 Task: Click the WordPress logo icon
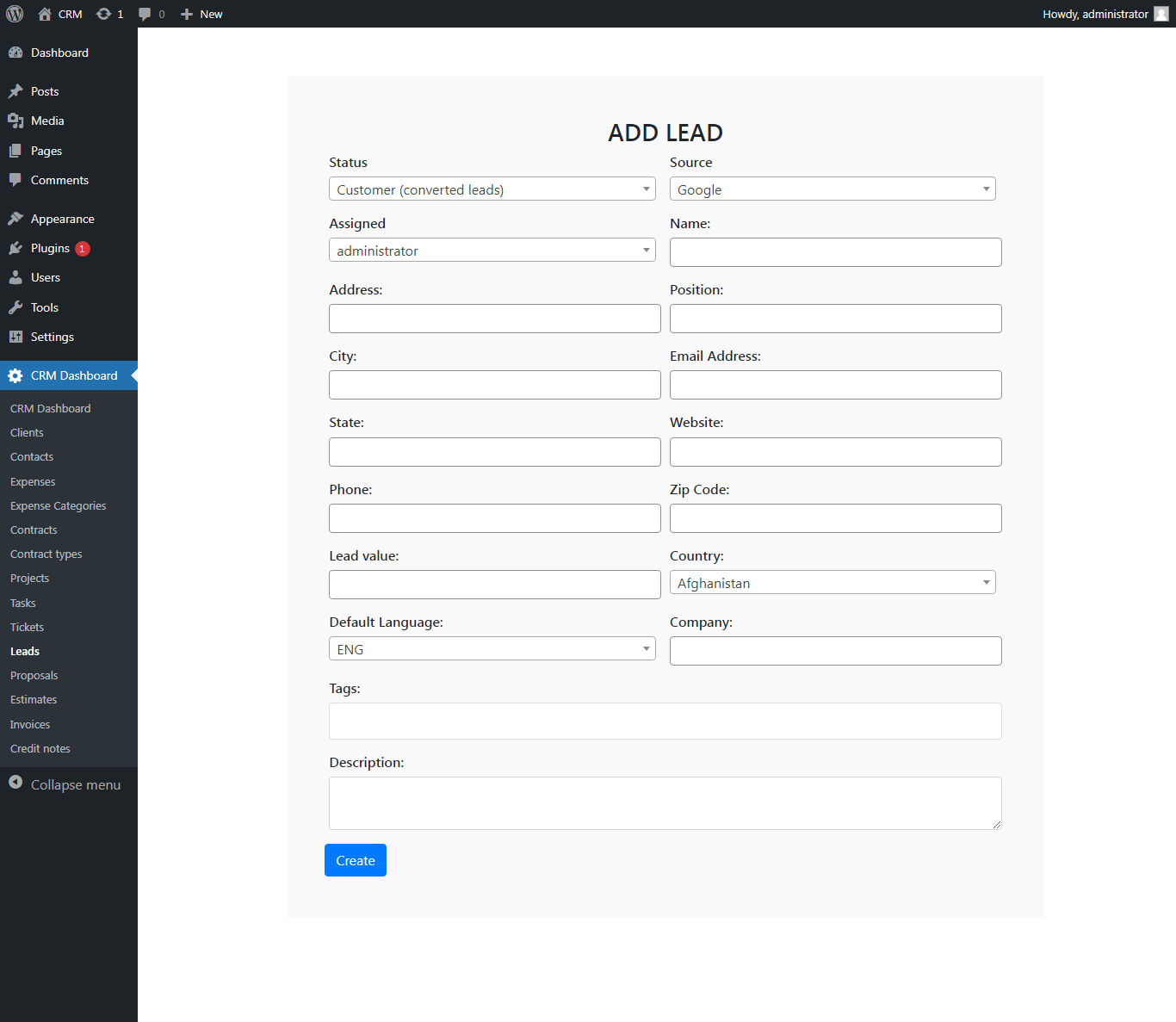point(15,14)
